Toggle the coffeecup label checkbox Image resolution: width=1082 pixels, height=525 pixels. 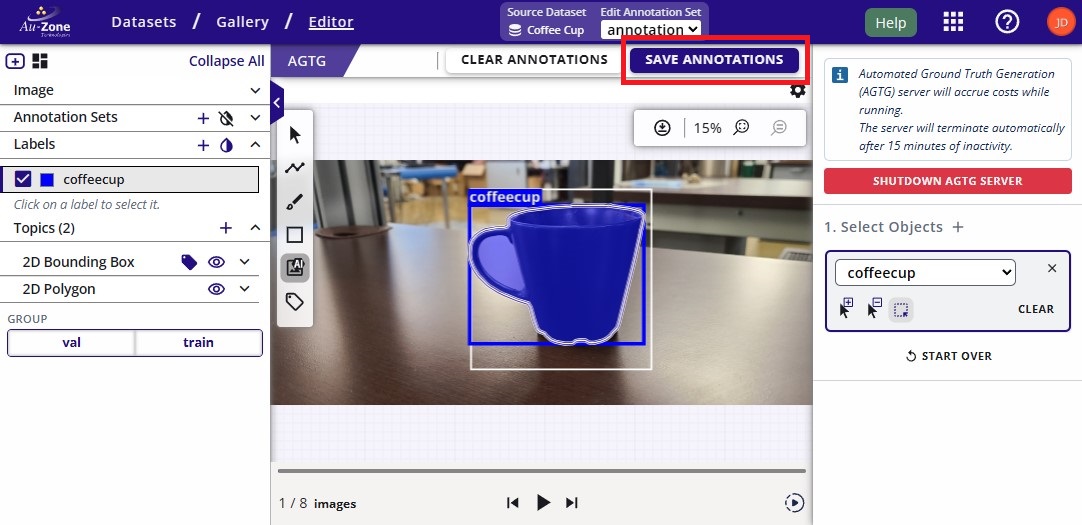pos(23,179)
